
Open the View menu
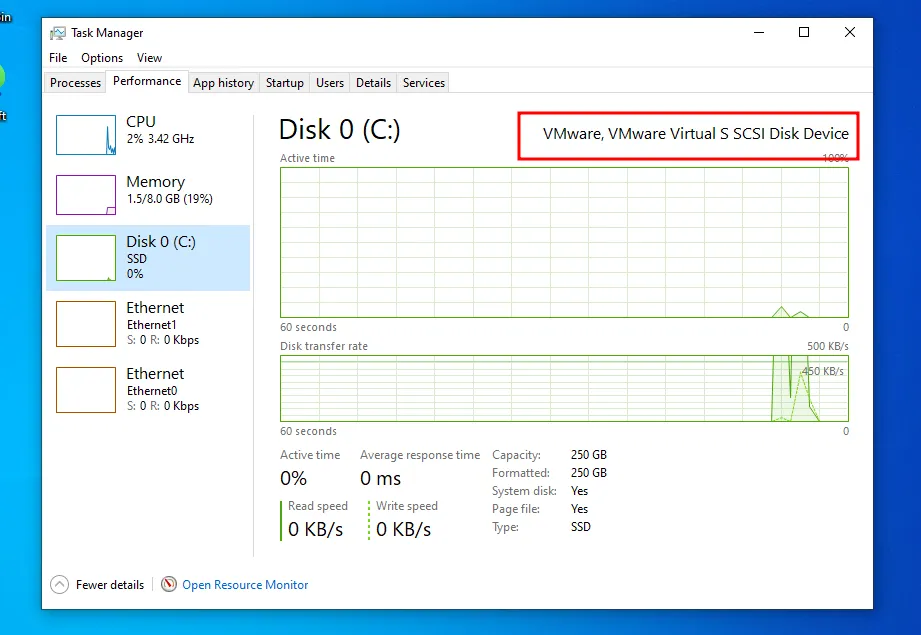point(149,58)
